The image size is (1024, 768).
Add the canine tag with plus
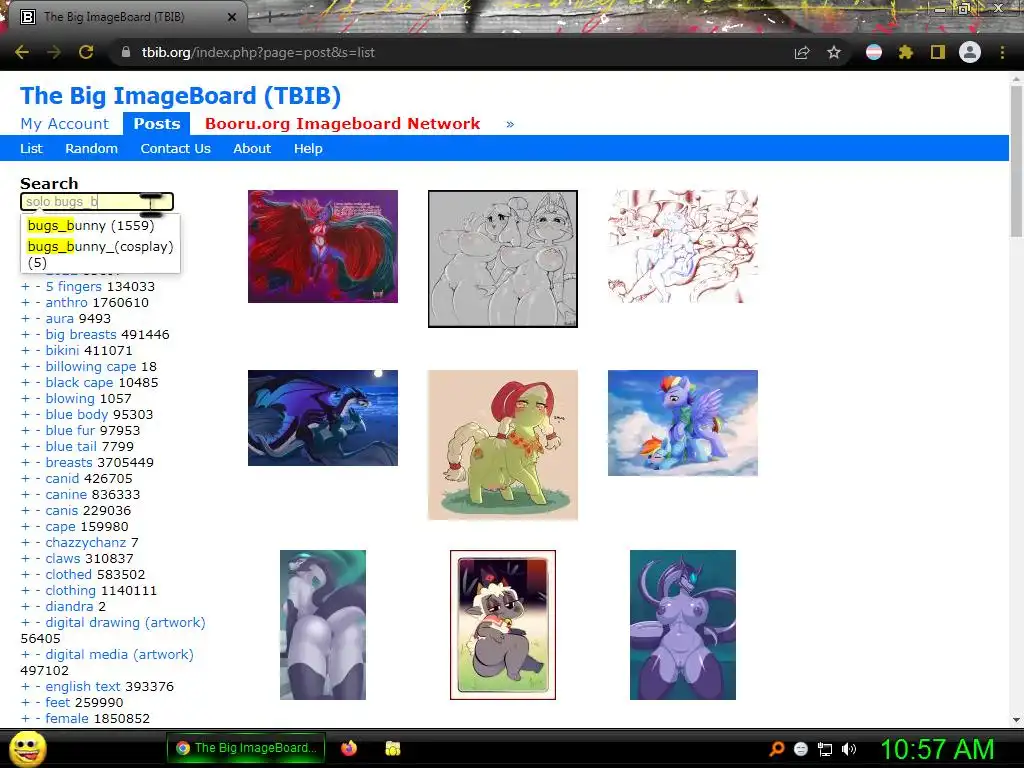[x=25, y=494]
